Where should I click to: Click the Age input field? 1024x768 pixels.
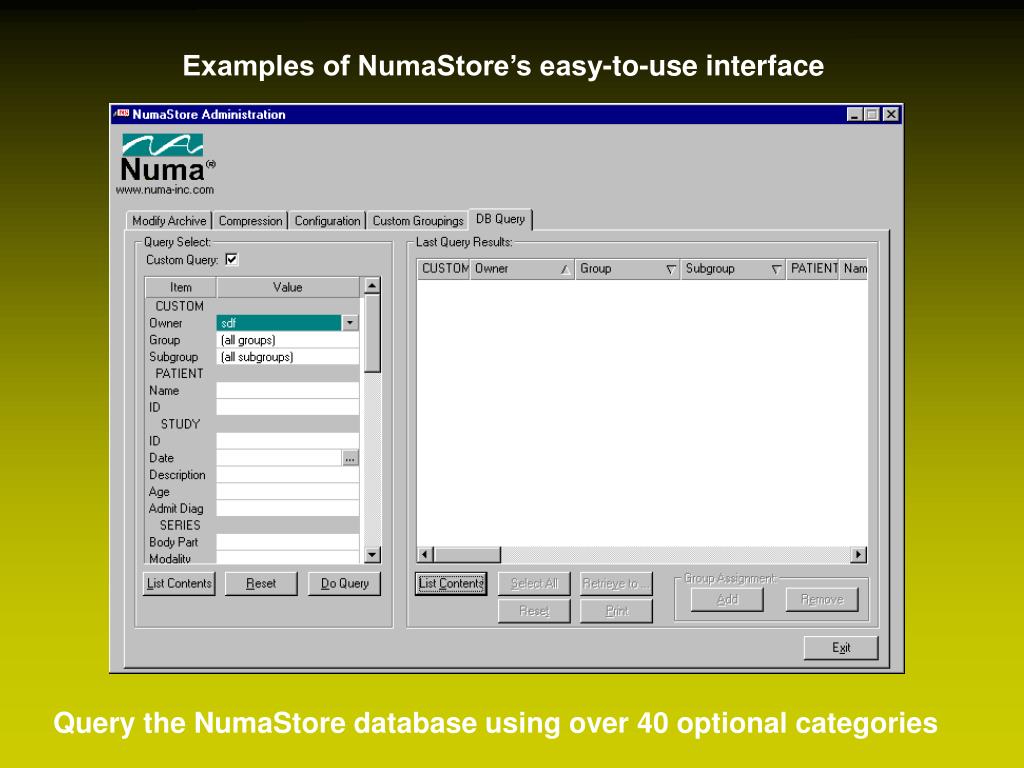click(287, 492)
